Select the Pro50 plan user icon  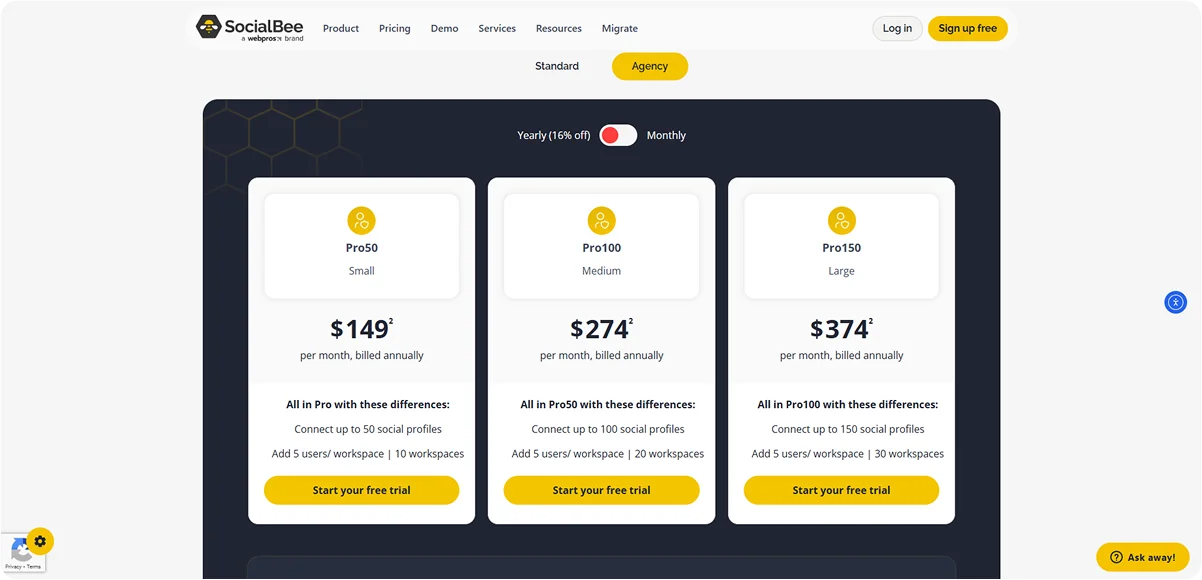click(361, 220)
